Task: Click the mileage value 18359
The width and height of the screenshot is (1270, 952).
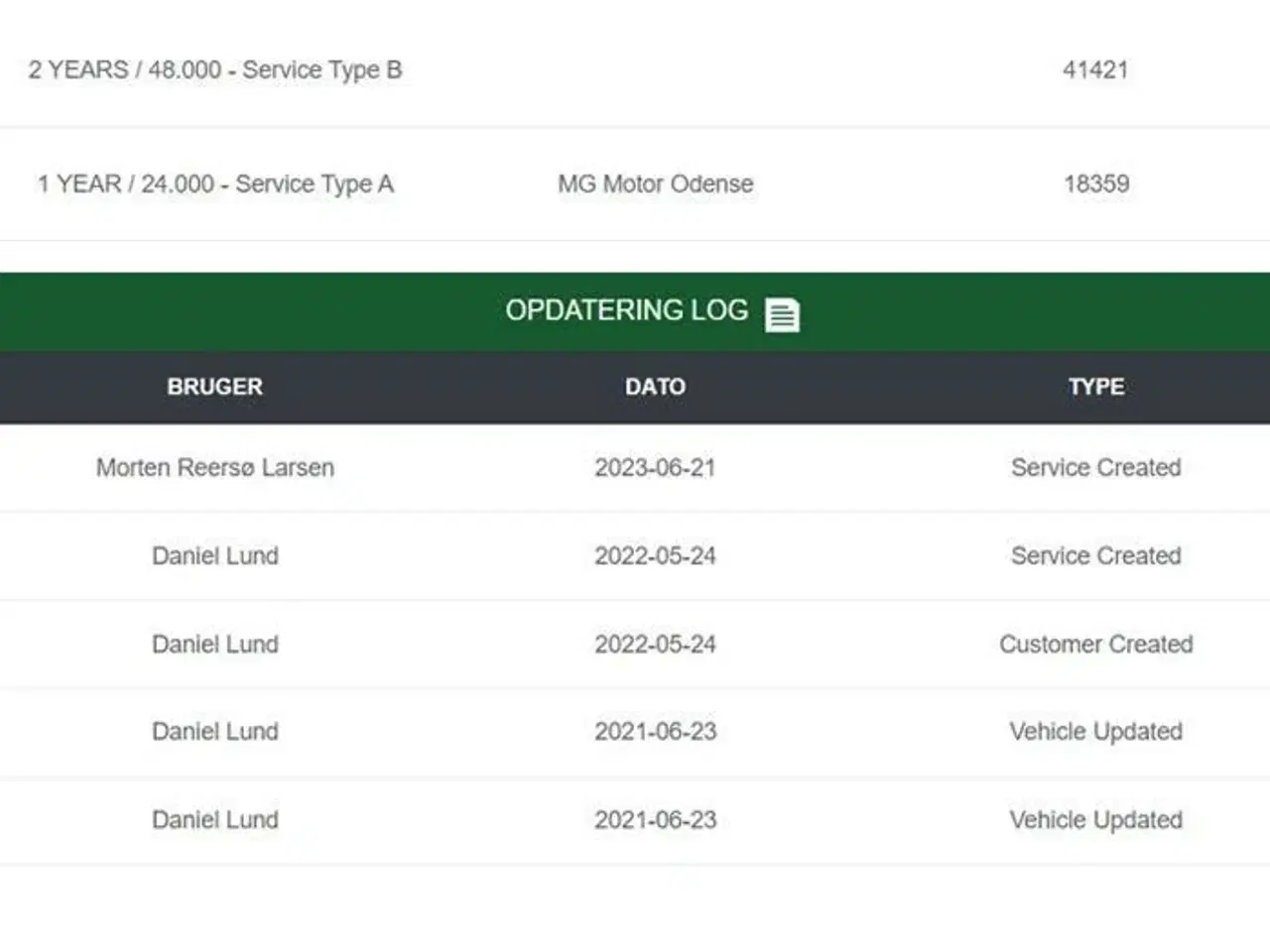Action: pyautogui.click(x=1096, y=184)
